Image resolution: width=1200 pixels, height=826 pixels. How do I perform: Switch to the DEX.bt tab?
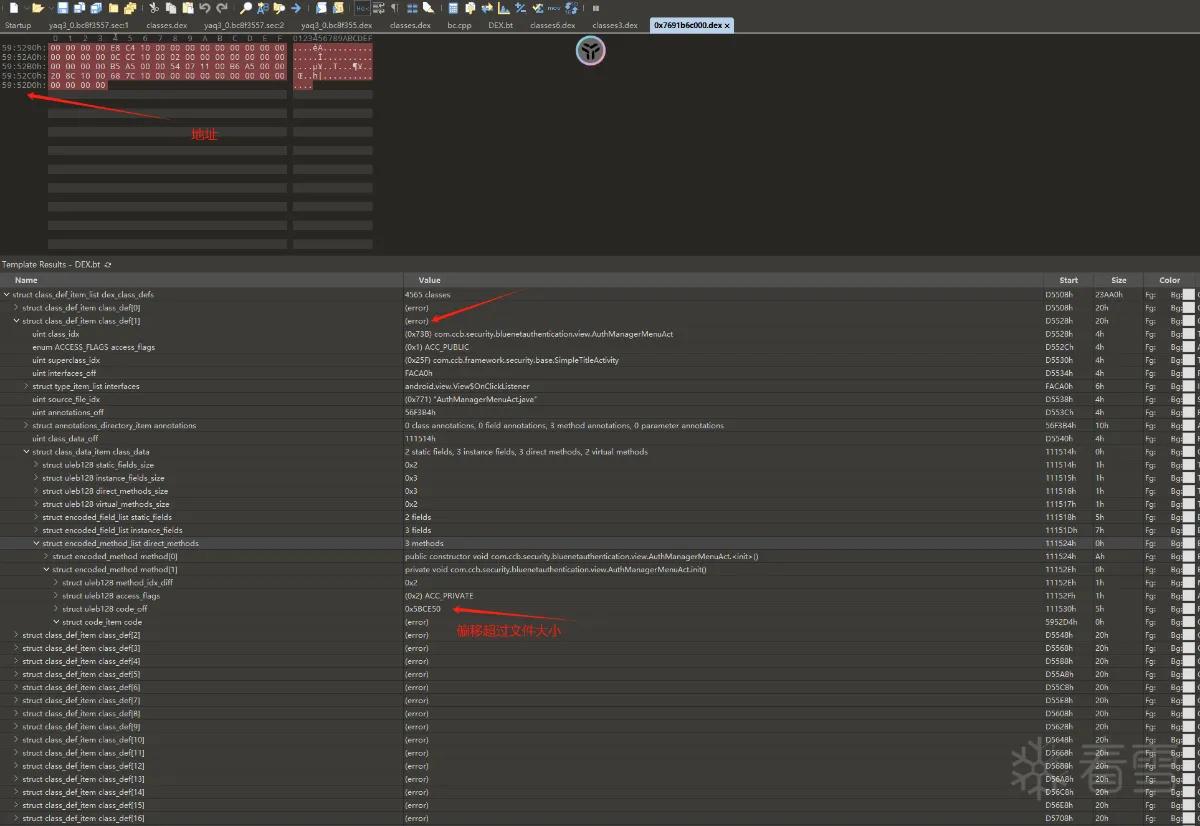point(501,25)
